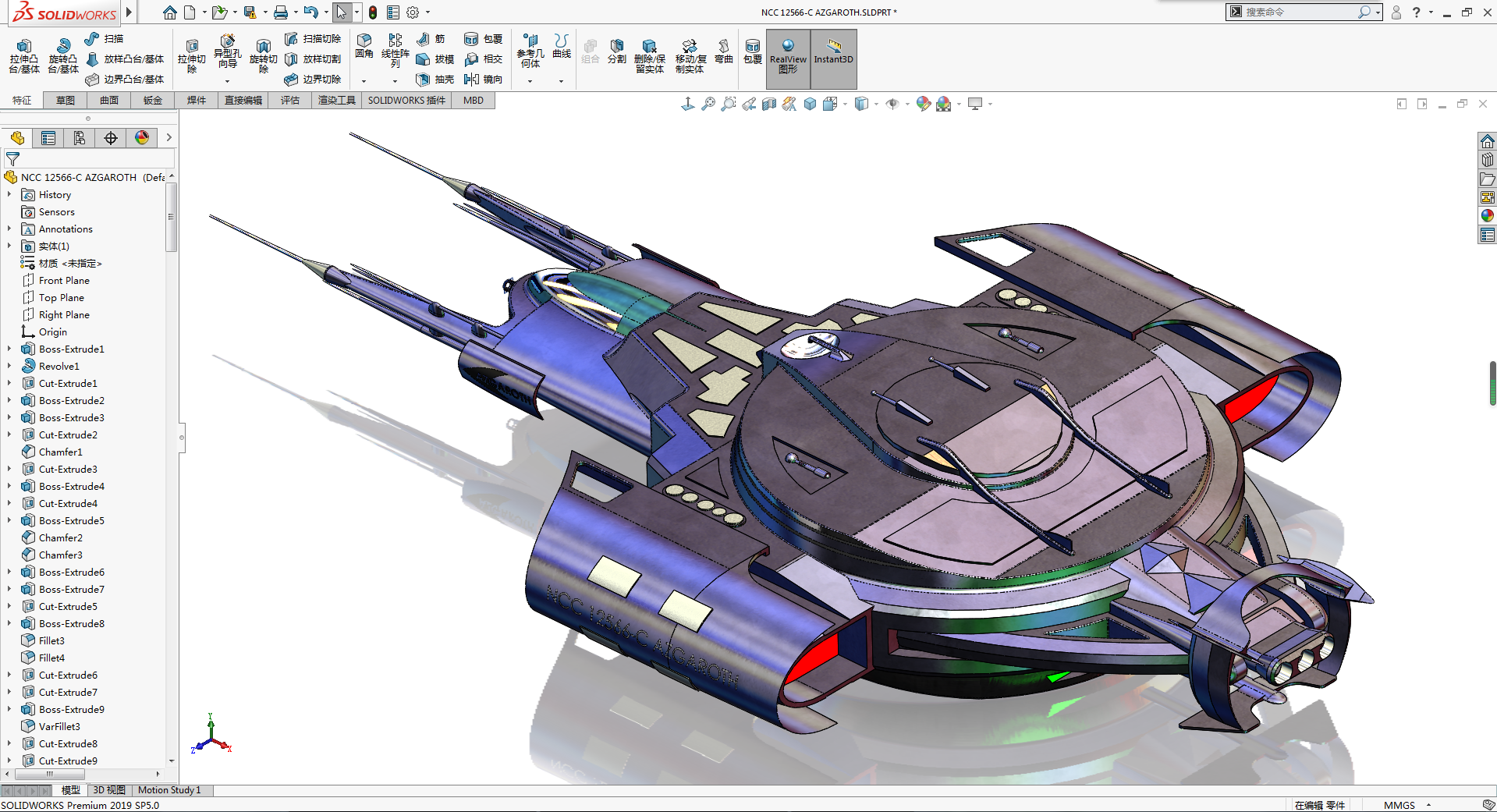Open the SOLIDWORKS 插件 tab

(x=406, y=101)
